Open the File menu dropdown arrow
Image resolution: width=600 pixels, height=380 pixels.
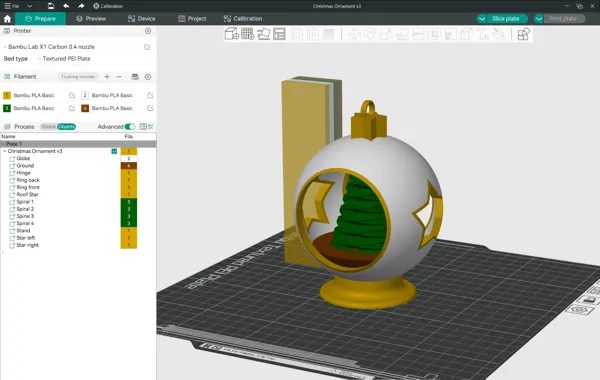point(29,6)
